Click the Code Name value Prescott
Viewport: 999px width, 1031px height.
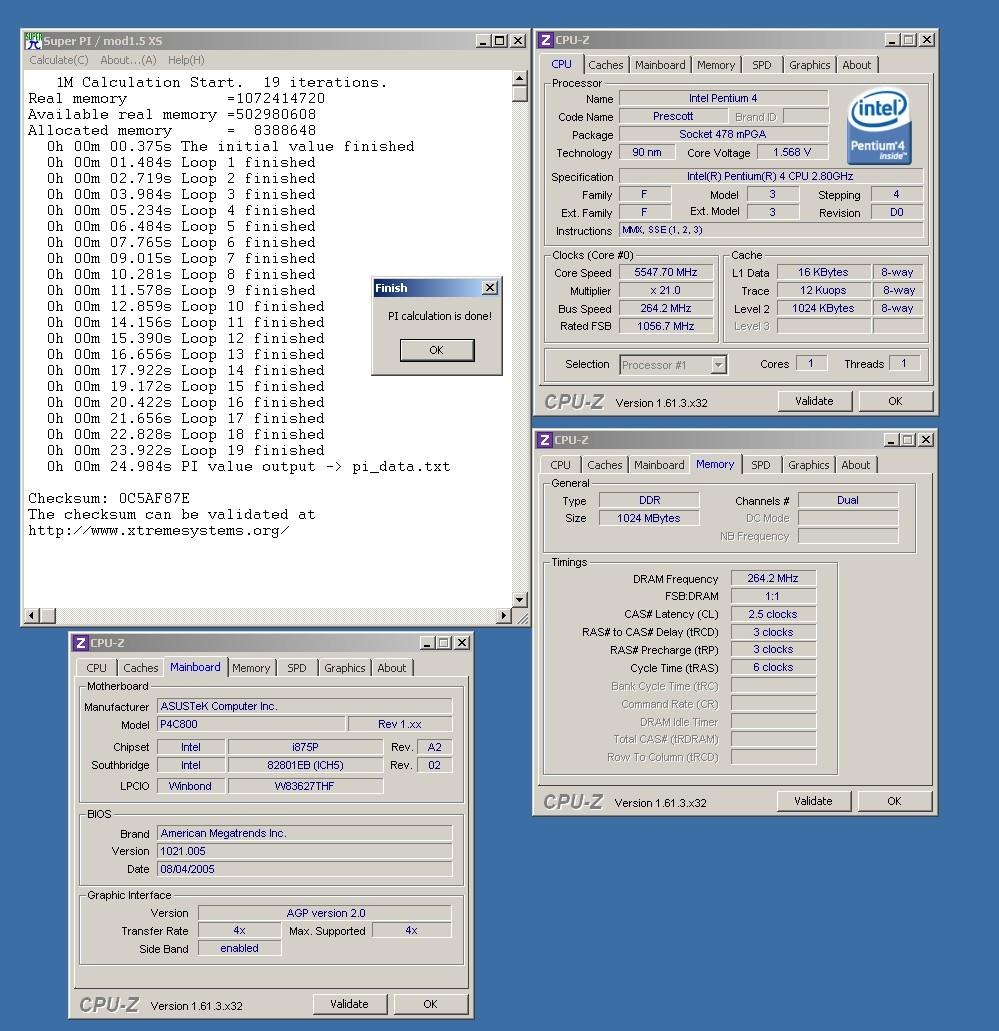(673, 116)
